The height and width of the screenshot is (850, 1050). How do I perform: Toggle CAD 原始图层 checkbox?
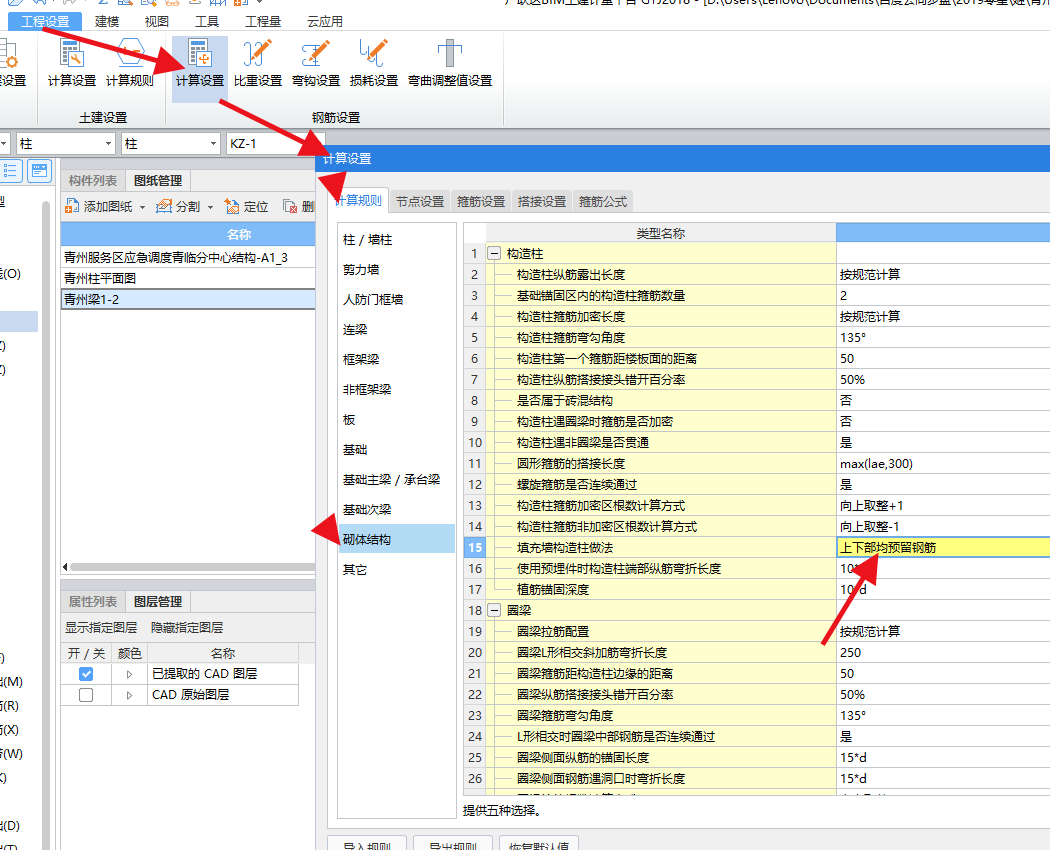click(x=86, y=695)
